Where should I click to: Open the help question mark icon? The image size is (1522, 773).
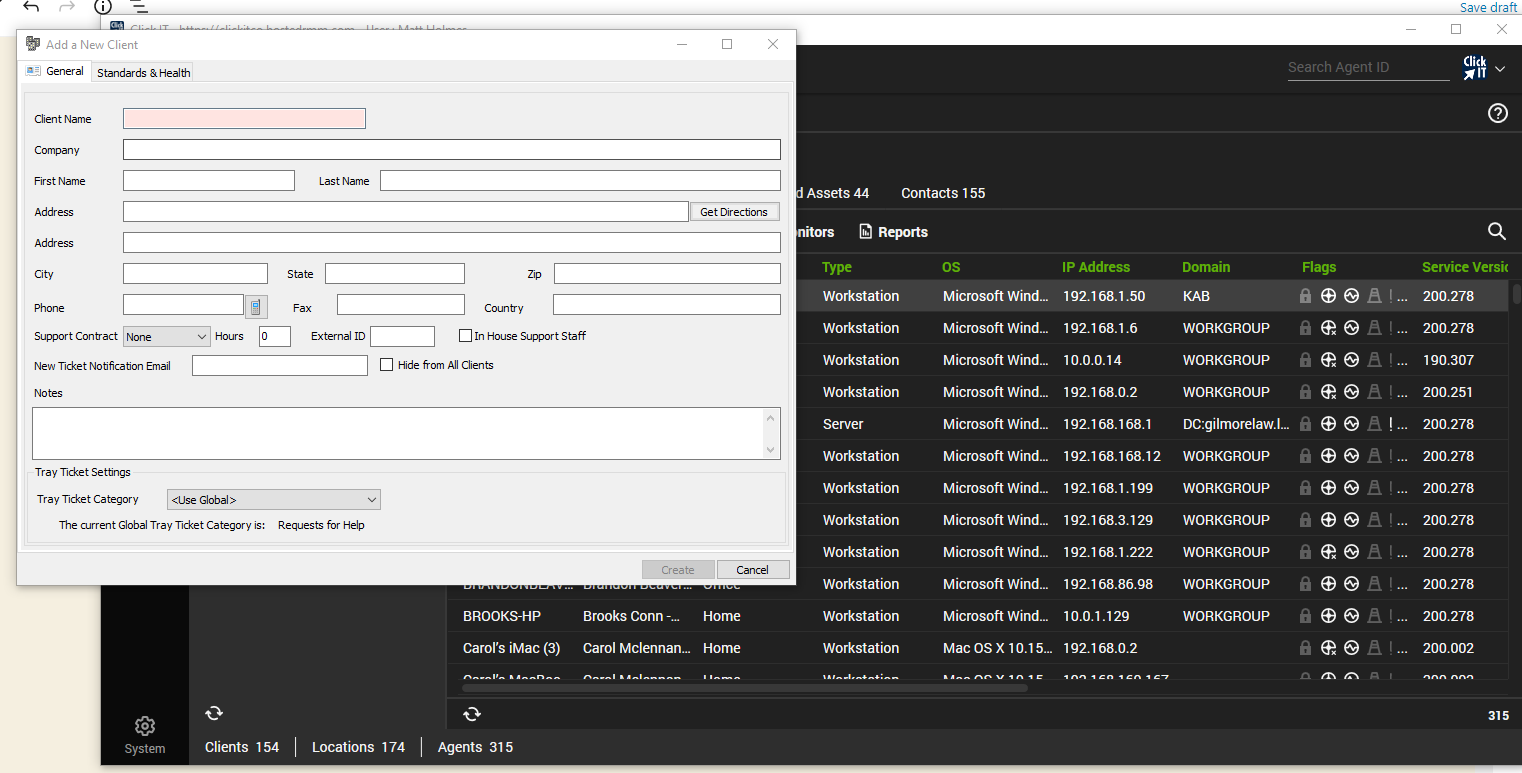pos(1498,113)
